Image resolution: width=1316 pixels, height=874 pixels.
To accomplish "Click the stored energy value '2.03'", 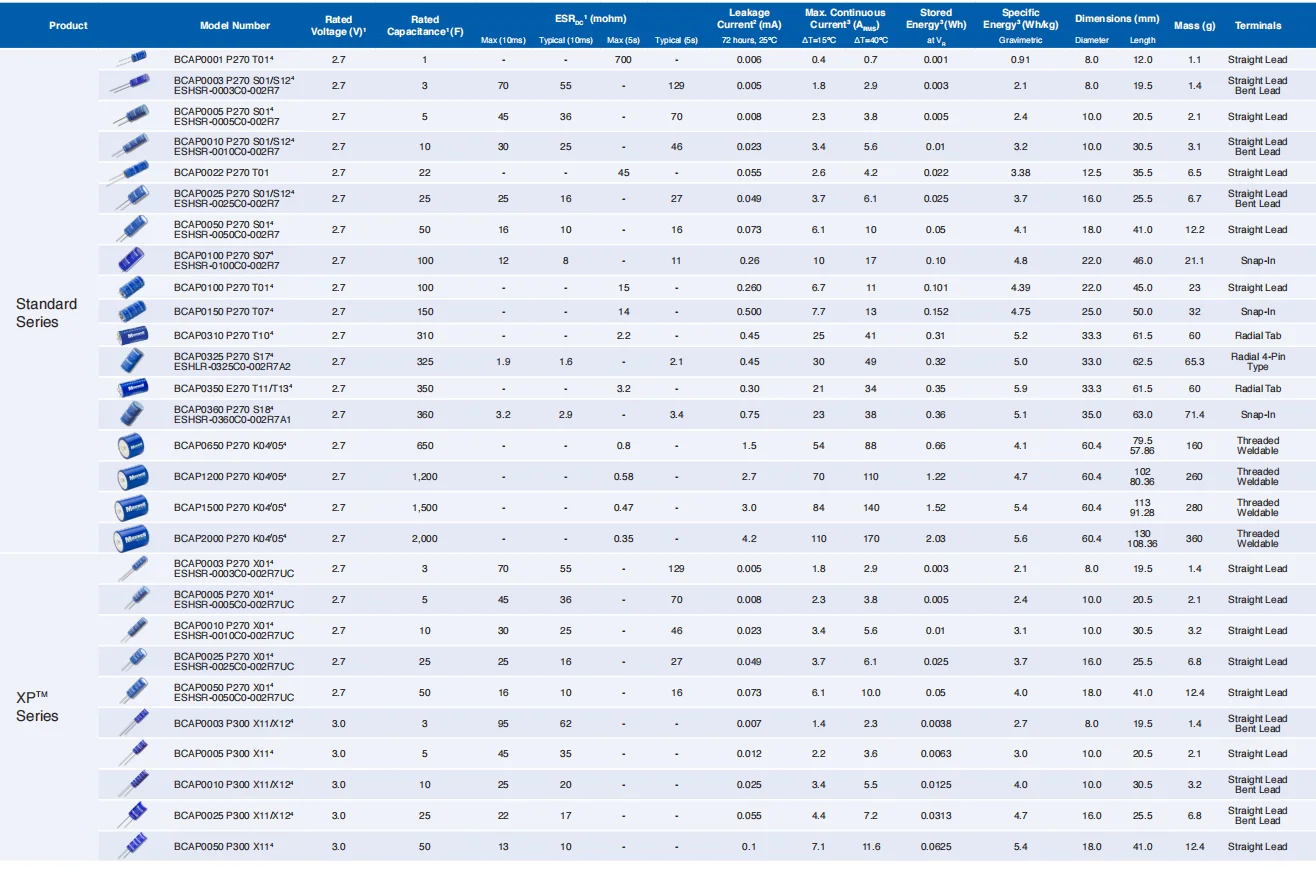I will point(936,539).
